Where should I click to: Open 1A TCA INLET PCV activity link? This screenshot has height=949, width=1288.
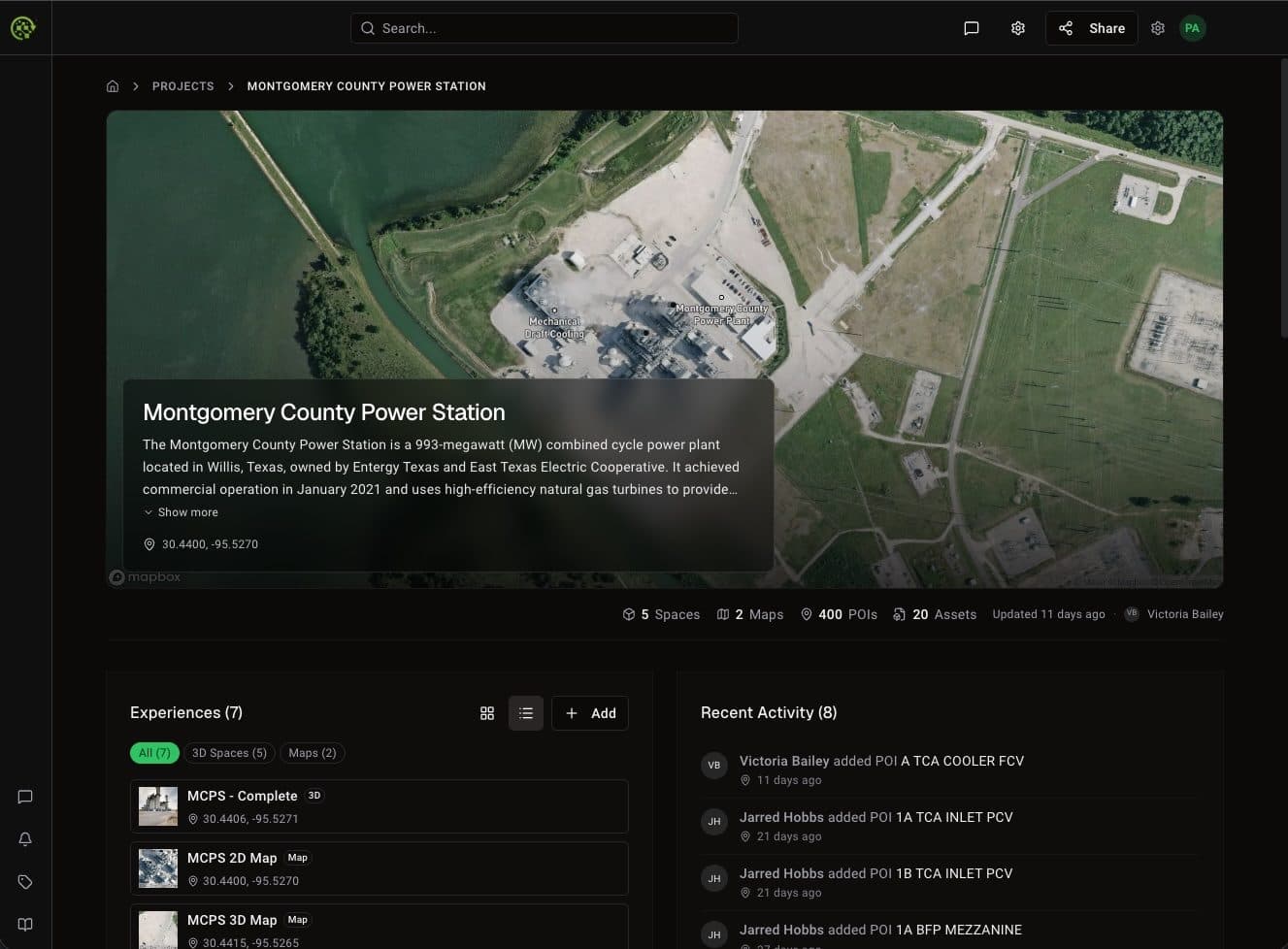[954, 817]
